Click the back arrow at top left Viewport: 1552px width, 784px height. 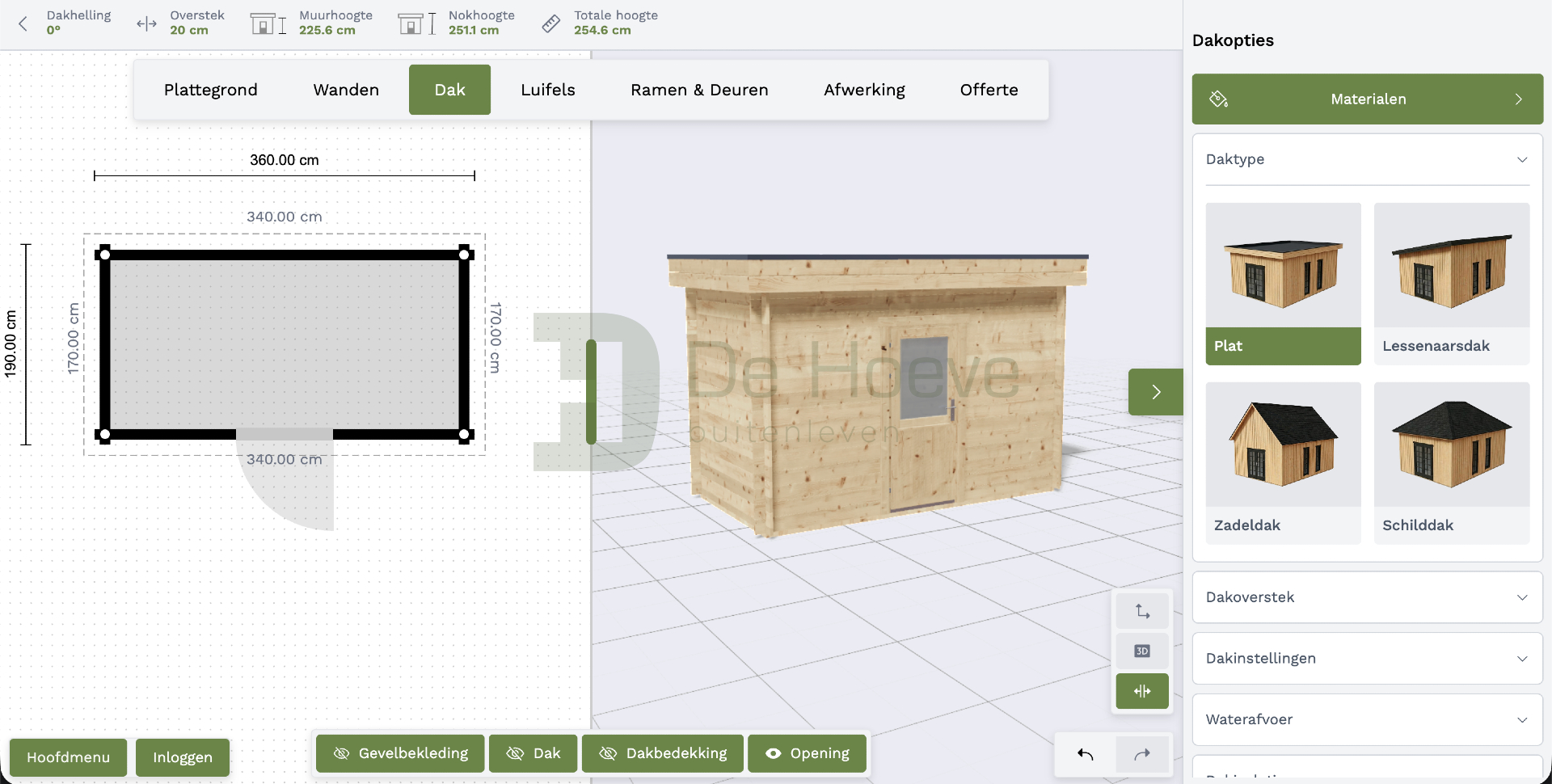tap(23, 23)
